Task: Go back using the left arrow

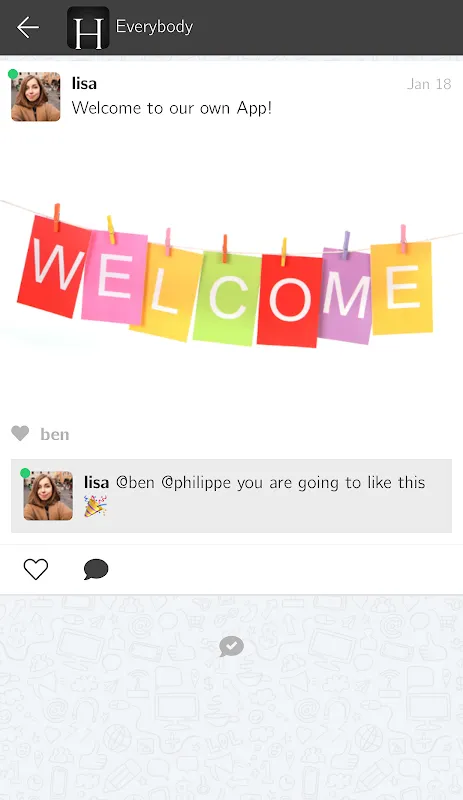Action: click(x=28, y=27)
